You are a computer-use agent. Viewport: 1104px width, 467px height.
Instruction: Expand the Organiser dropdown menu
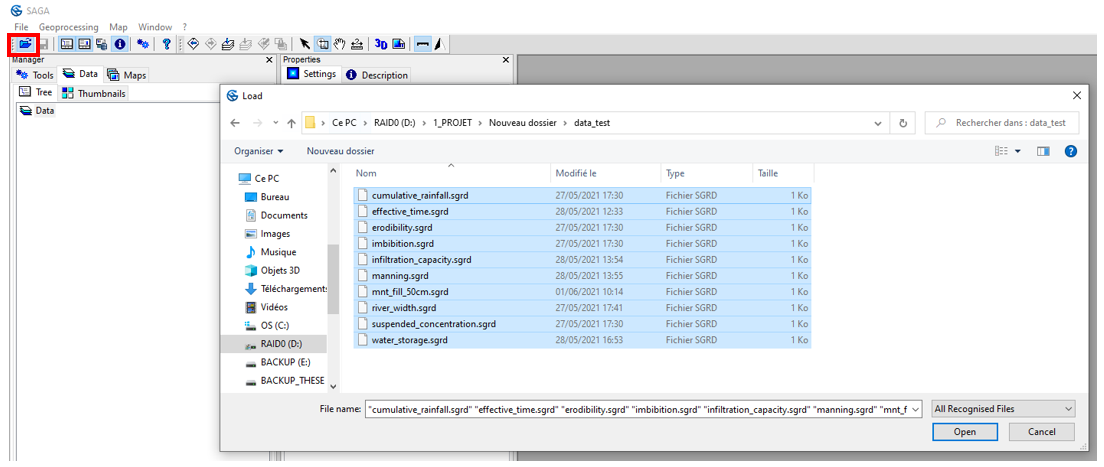[x=259, y=151]
